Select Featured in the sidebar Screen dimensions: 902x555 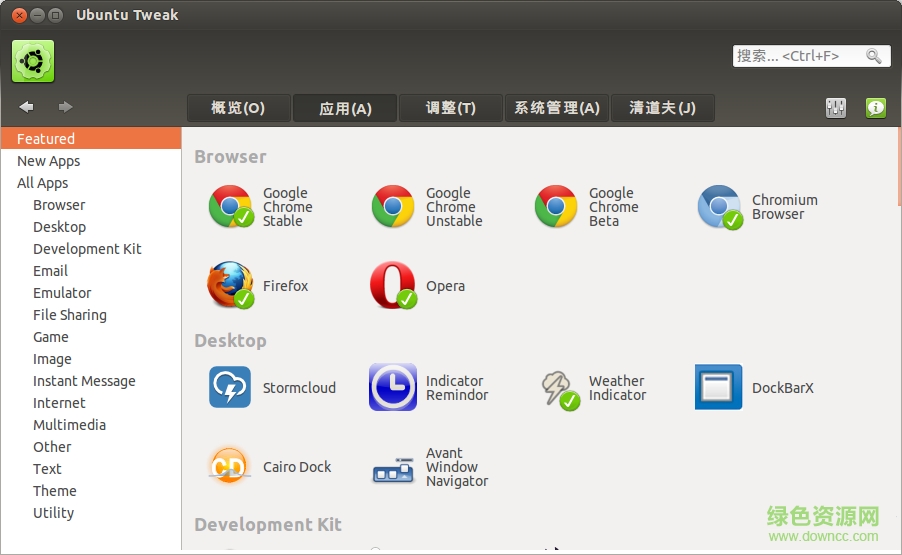46,139
